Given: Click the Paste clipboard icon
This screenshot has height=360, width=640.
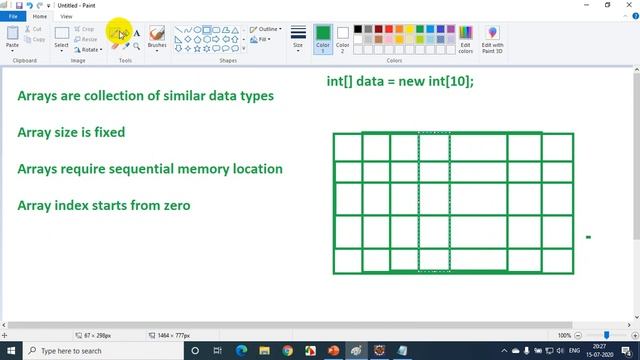Looking at the screenshot, I should pos(12,33).
